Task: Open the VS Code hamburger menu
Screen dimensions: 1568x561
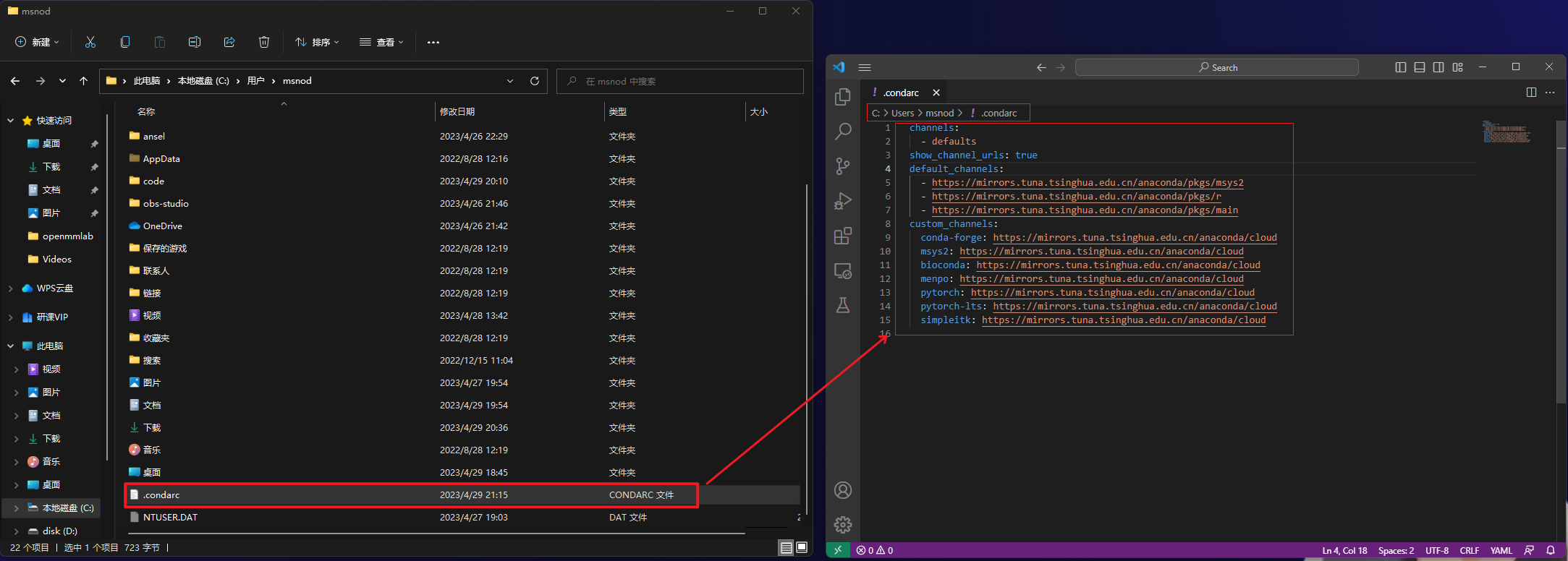Action: click(x=864, y=67)
